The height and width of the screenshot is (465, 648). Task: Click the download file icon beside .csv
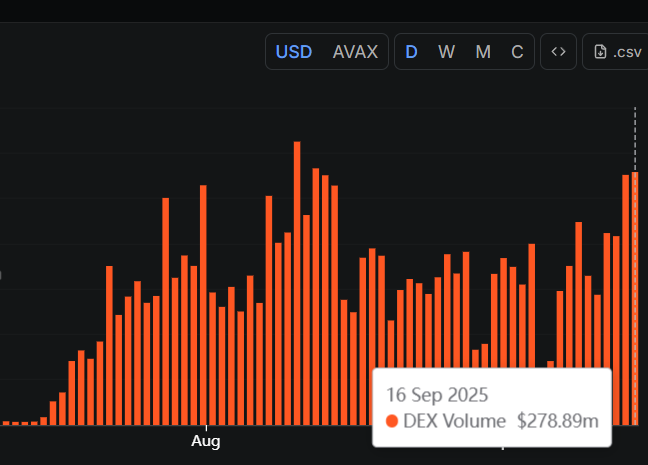(600, 52)
